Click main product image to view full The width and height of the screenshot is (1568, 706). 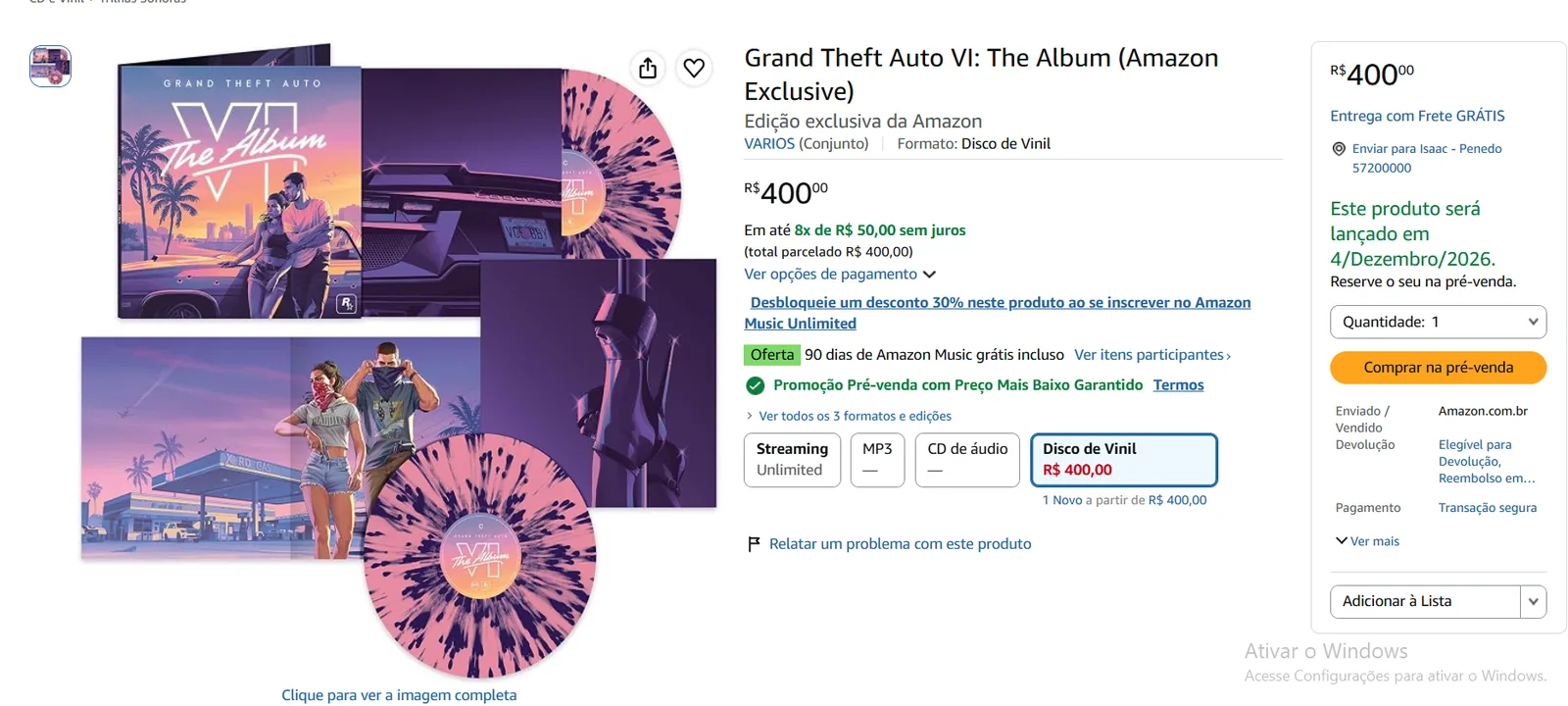[x=399, y=361]
